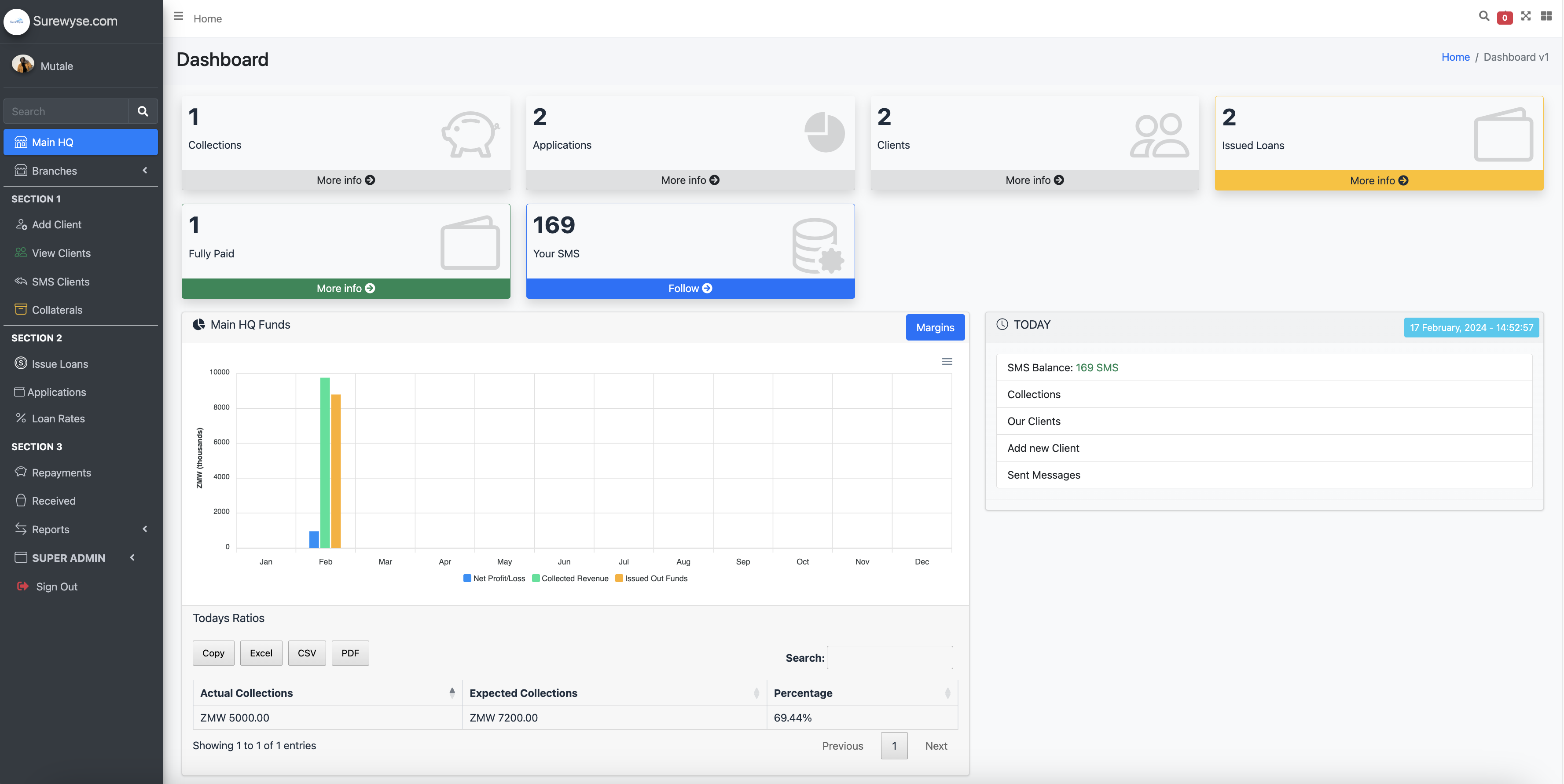Image resolution: width=1564 pixels, height=784 pixels.
Task: Open the top navbar search icon
Action: (1484, 16)
